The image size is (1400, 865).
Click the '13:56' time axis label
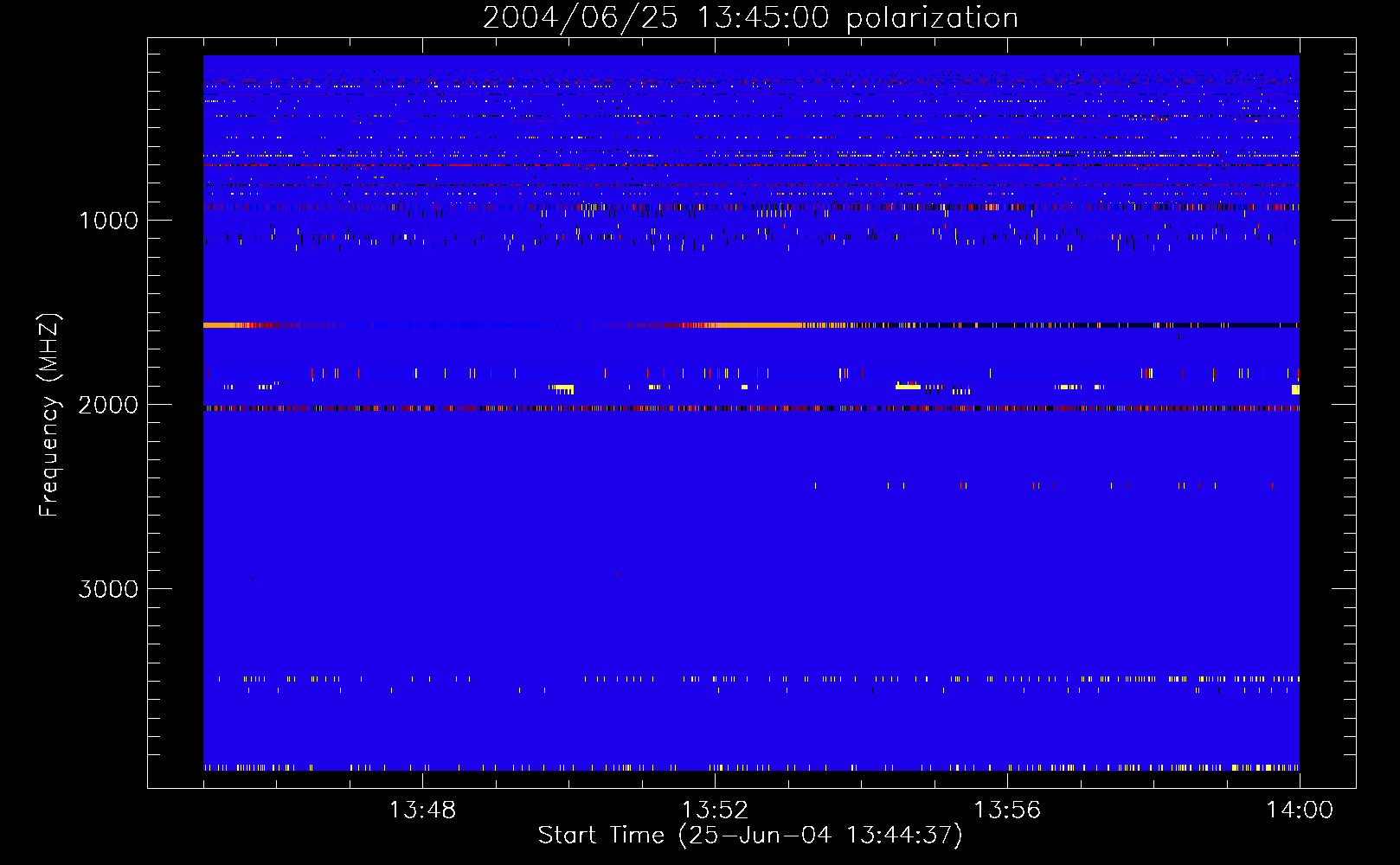(1007, 811)
